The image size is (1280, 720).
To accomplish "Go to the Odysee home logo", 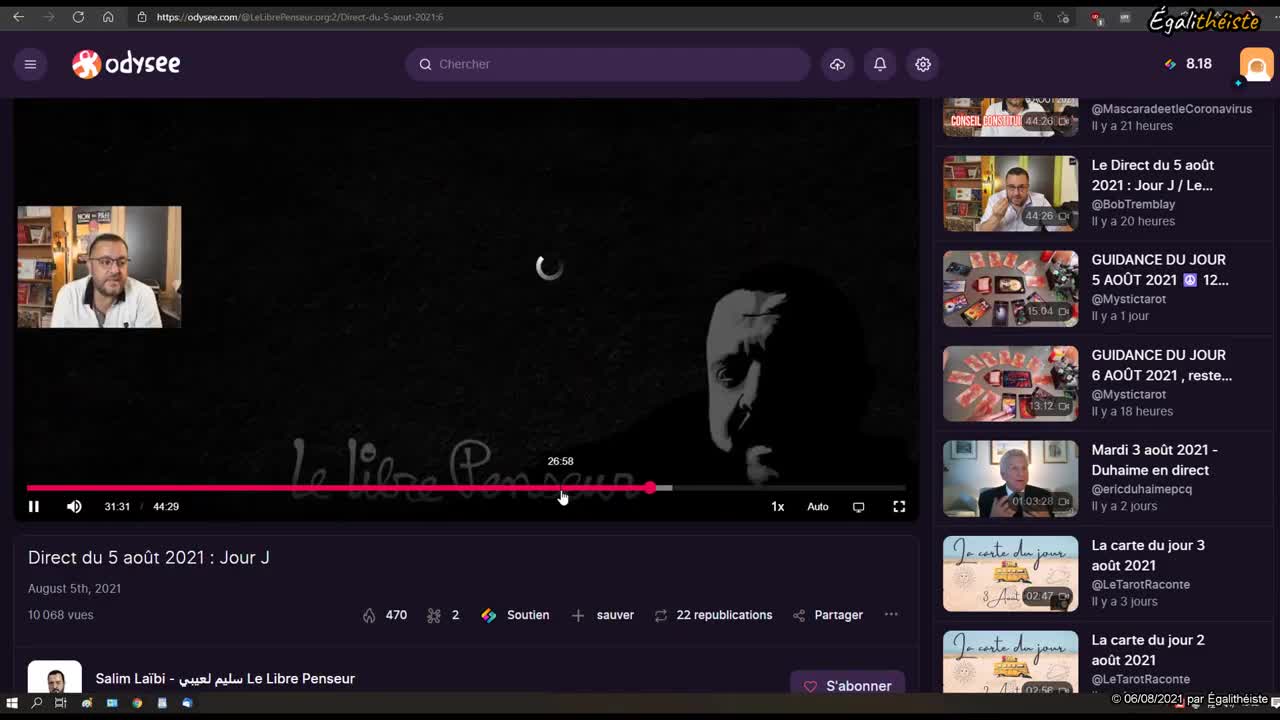I will 126,64.
